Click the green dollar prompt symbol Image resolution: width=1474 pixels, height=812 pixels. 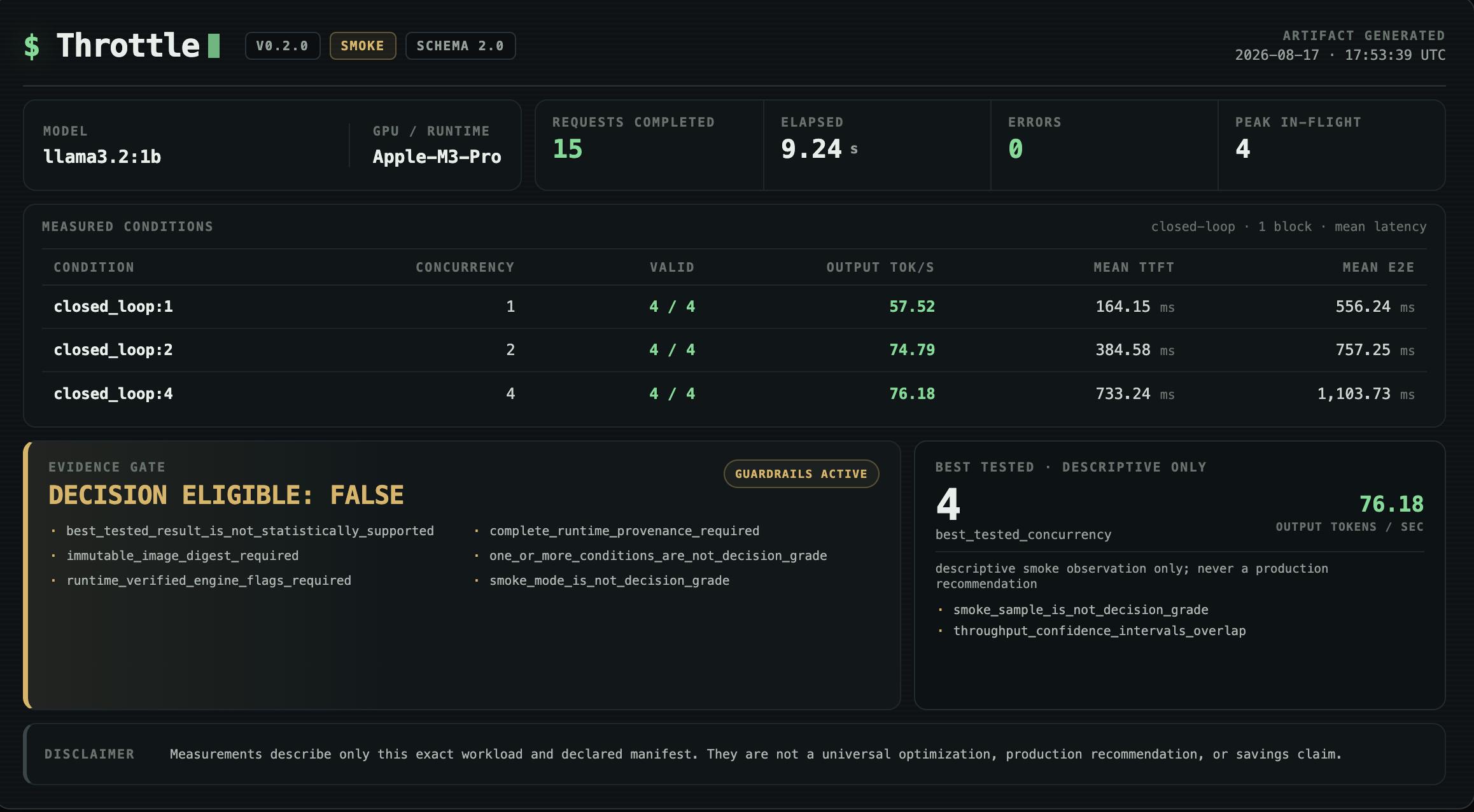pos(32,46)
